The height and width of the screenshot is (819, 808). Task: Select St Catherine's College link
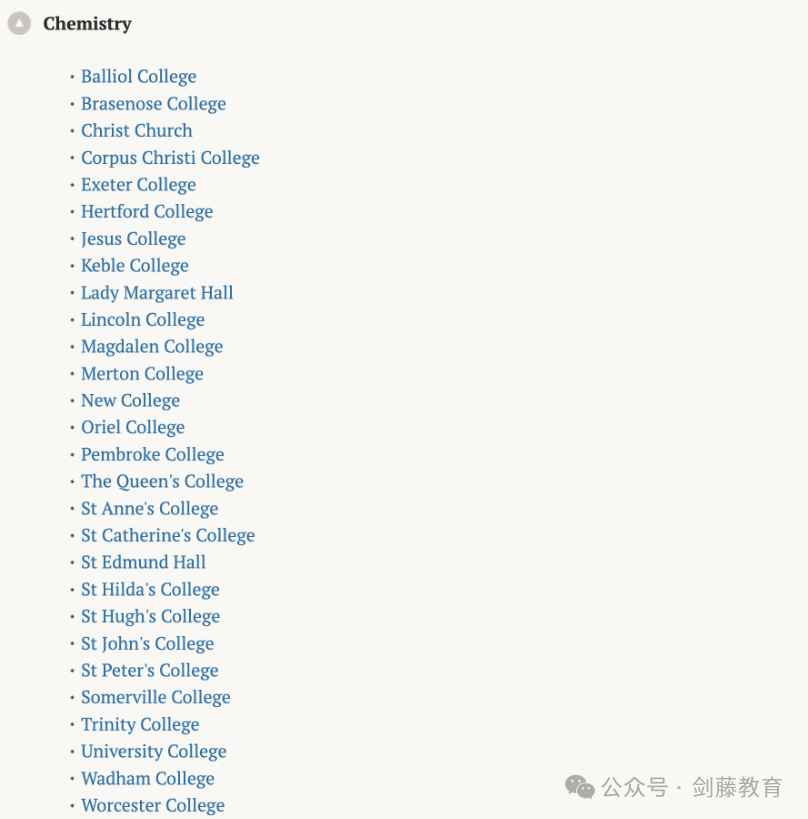[168, 535]
